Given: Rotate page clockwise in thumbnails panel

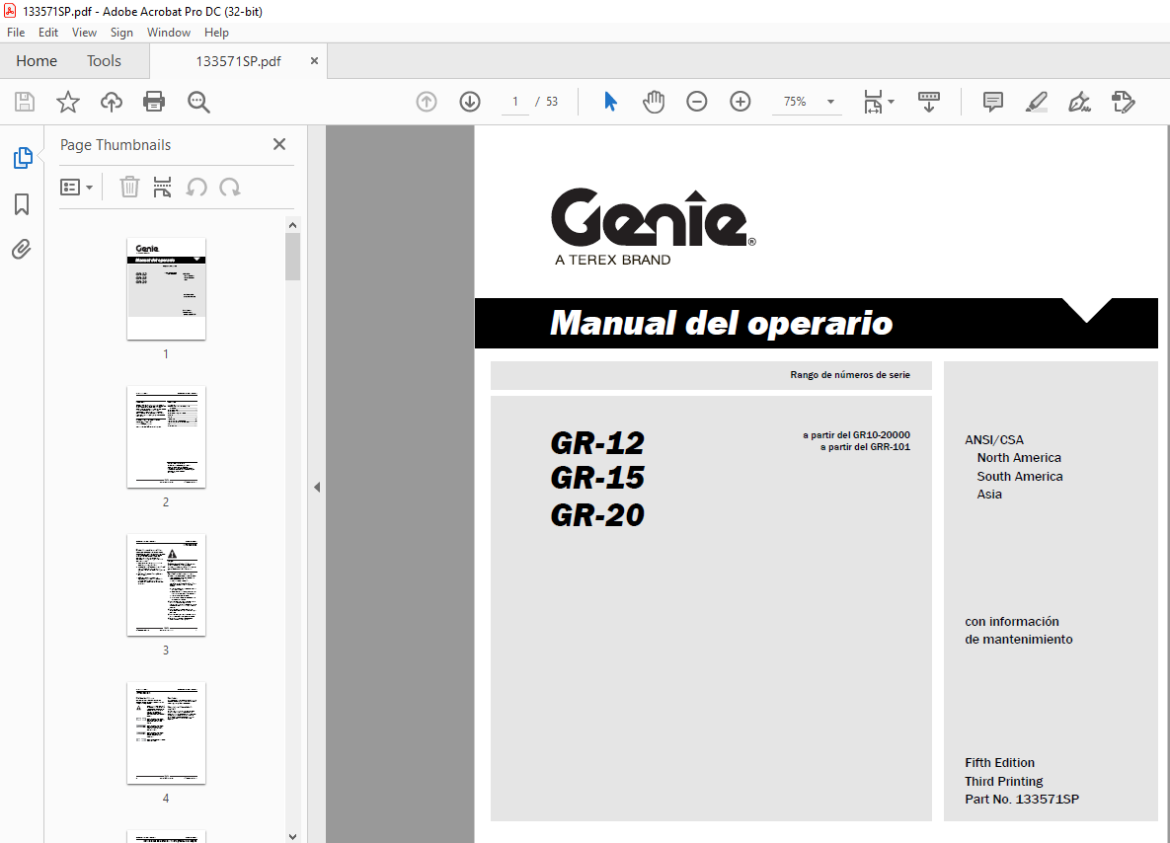Looking at the screenshot, I should [230, 187].
